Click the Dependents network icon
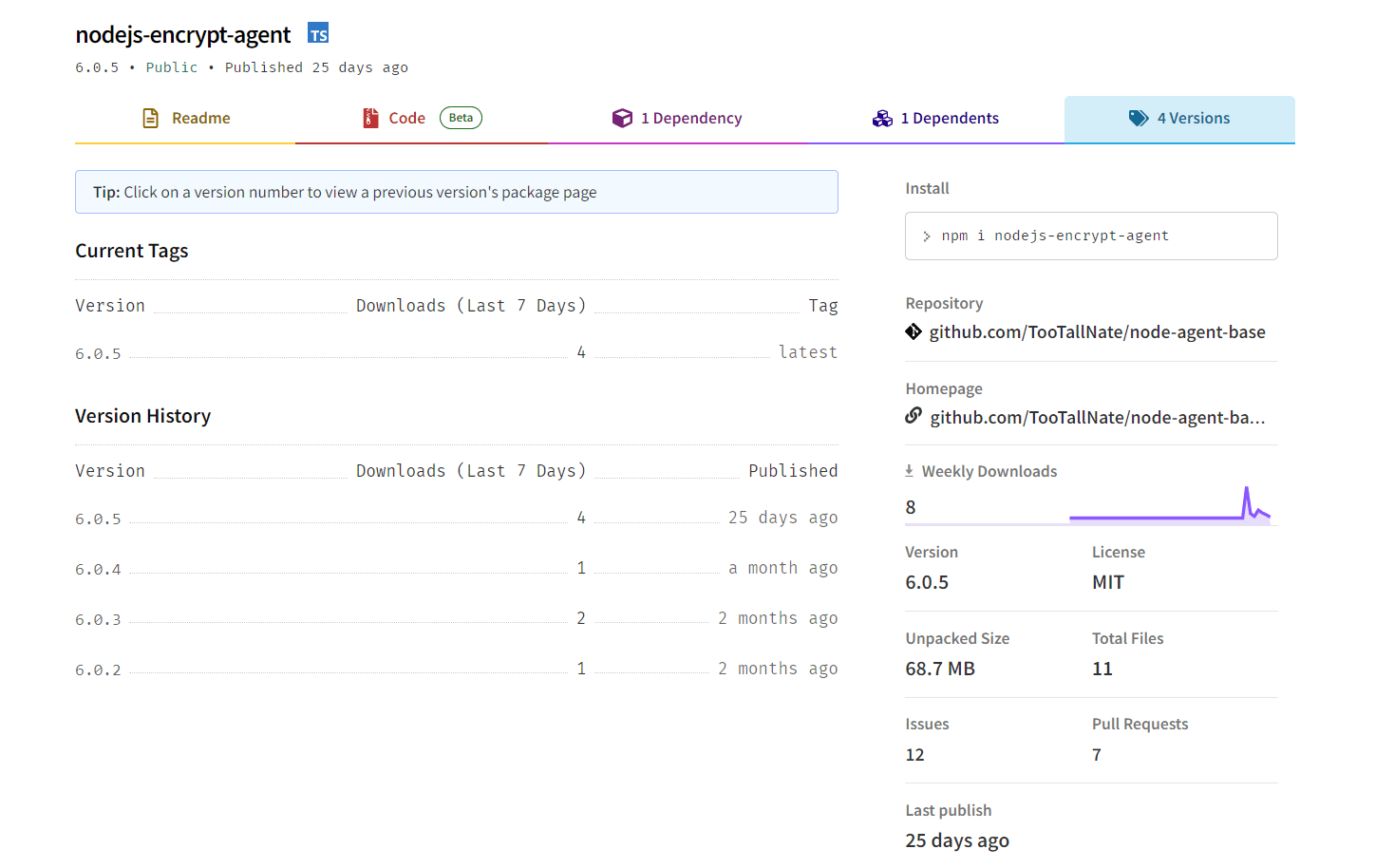This screenshot has height=868, width=1394. coord(882,118)
